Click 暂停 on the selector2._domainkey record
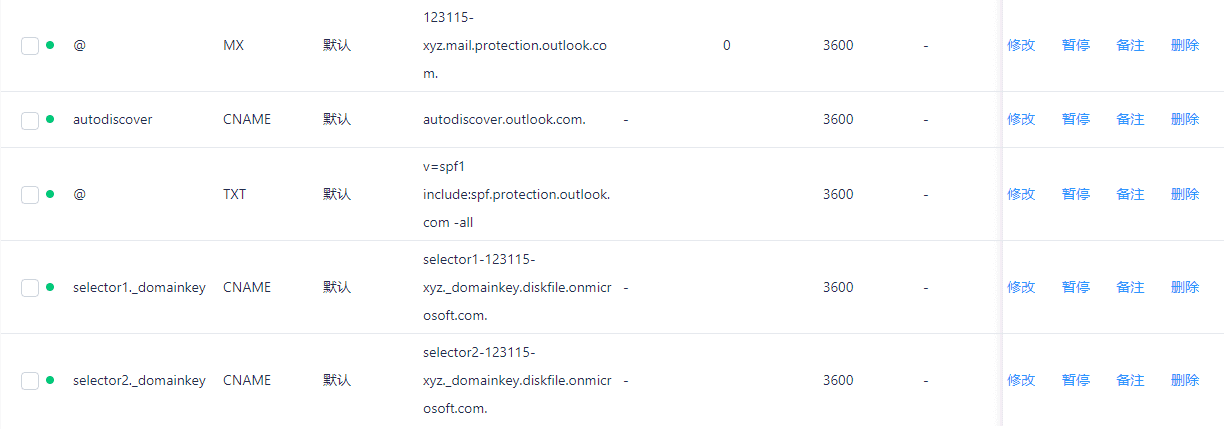 pos(1076,380)
